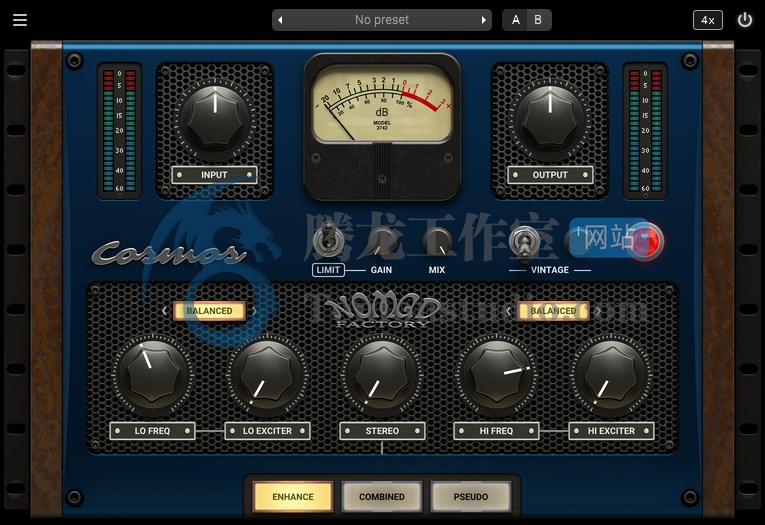Image resolution: width=765 pixels, height=525 pixels.
Task: Click the VU meter display
Action: (x=382, y=104)
